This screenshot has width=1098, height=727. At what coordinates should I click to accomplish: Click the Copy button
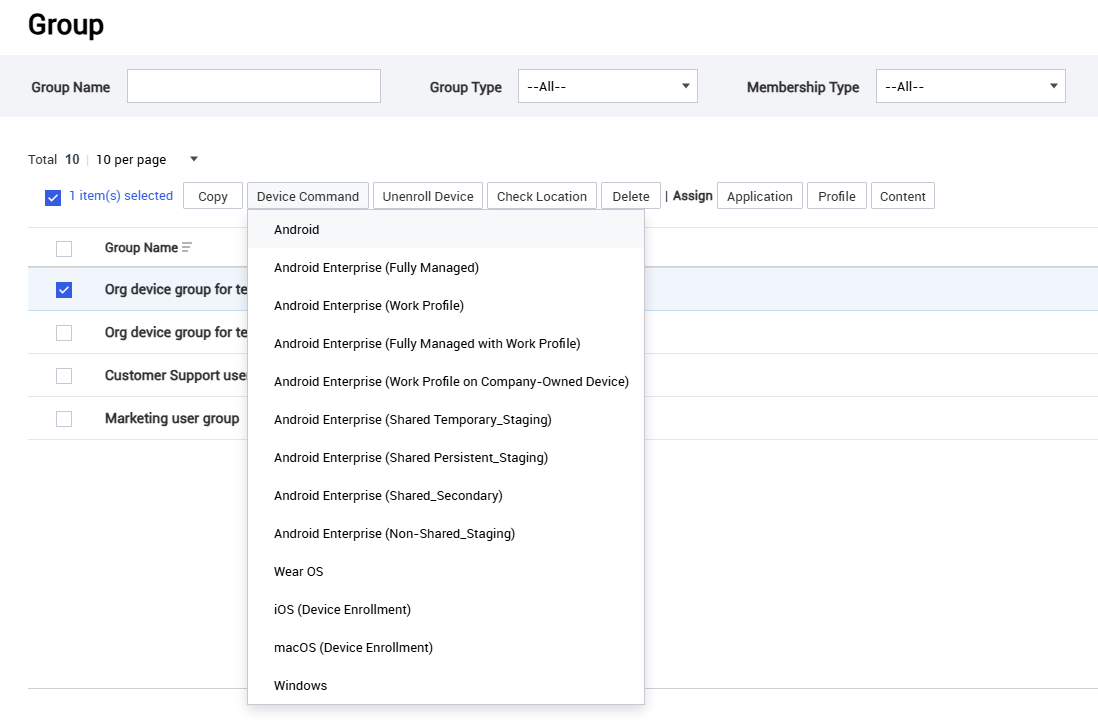[x=212, y=196]
